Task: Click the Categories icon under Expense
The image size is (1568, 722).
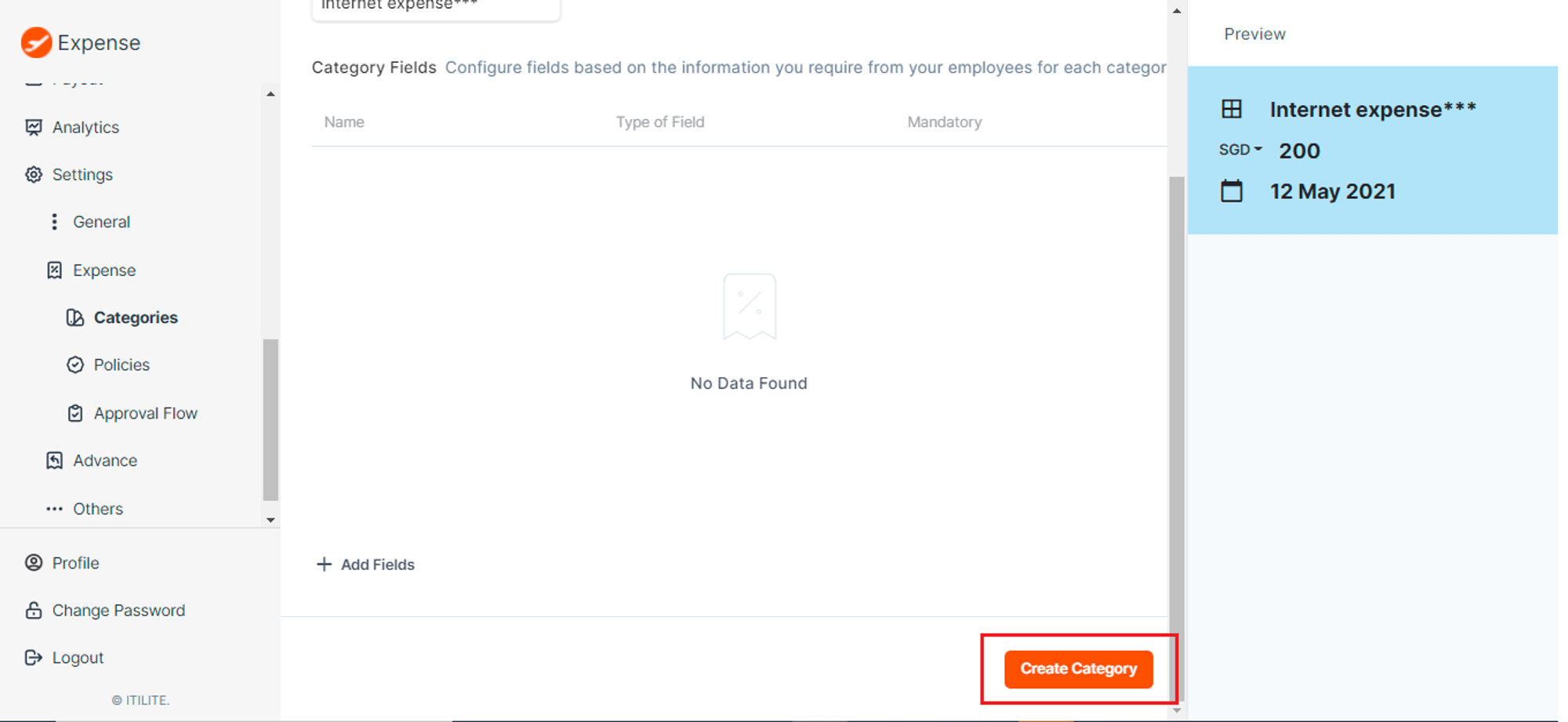Action: pyautogui.click(x=74, y=317)
